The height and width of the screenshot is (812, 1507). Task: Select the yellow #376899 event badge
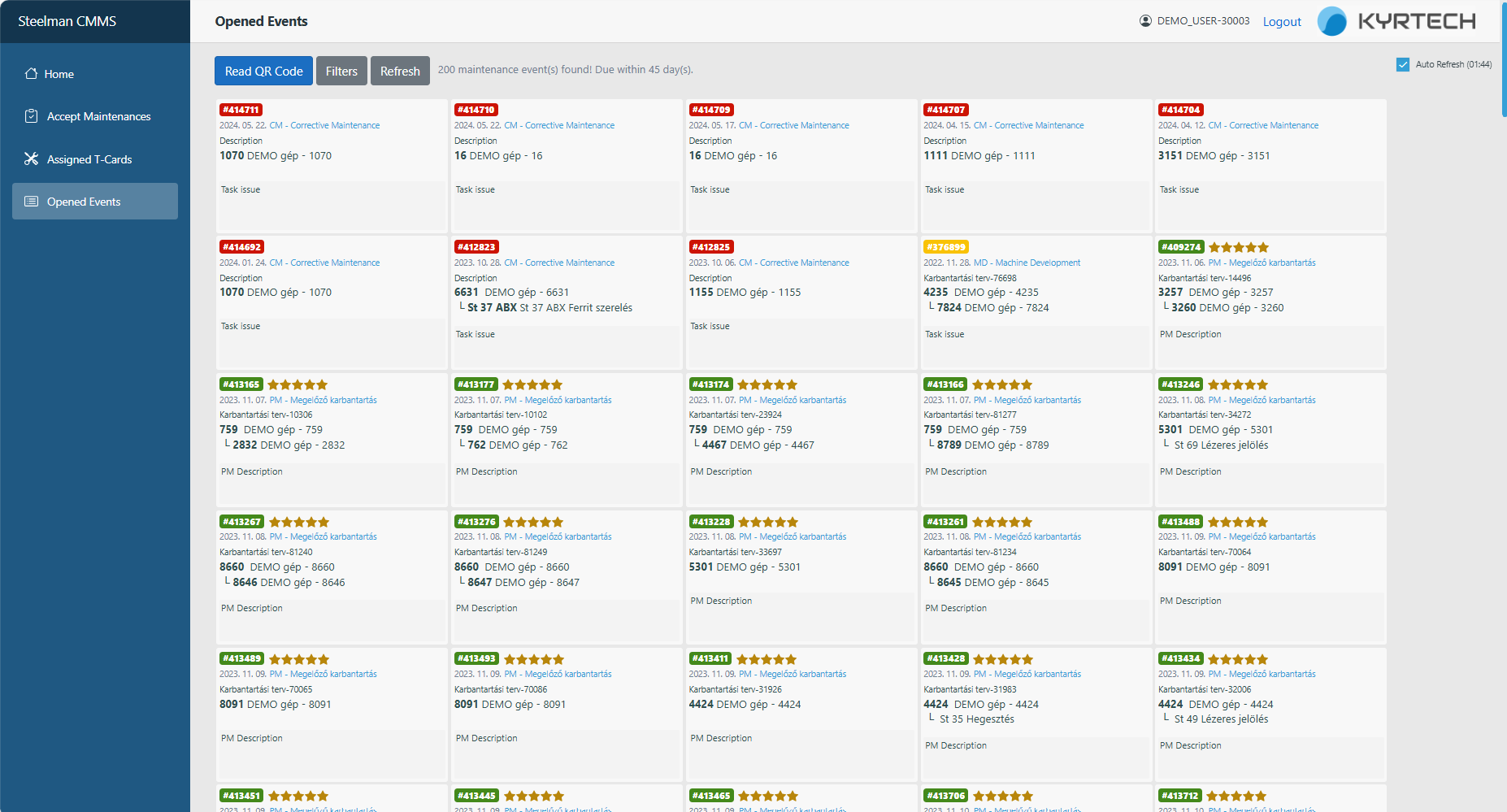945,247
